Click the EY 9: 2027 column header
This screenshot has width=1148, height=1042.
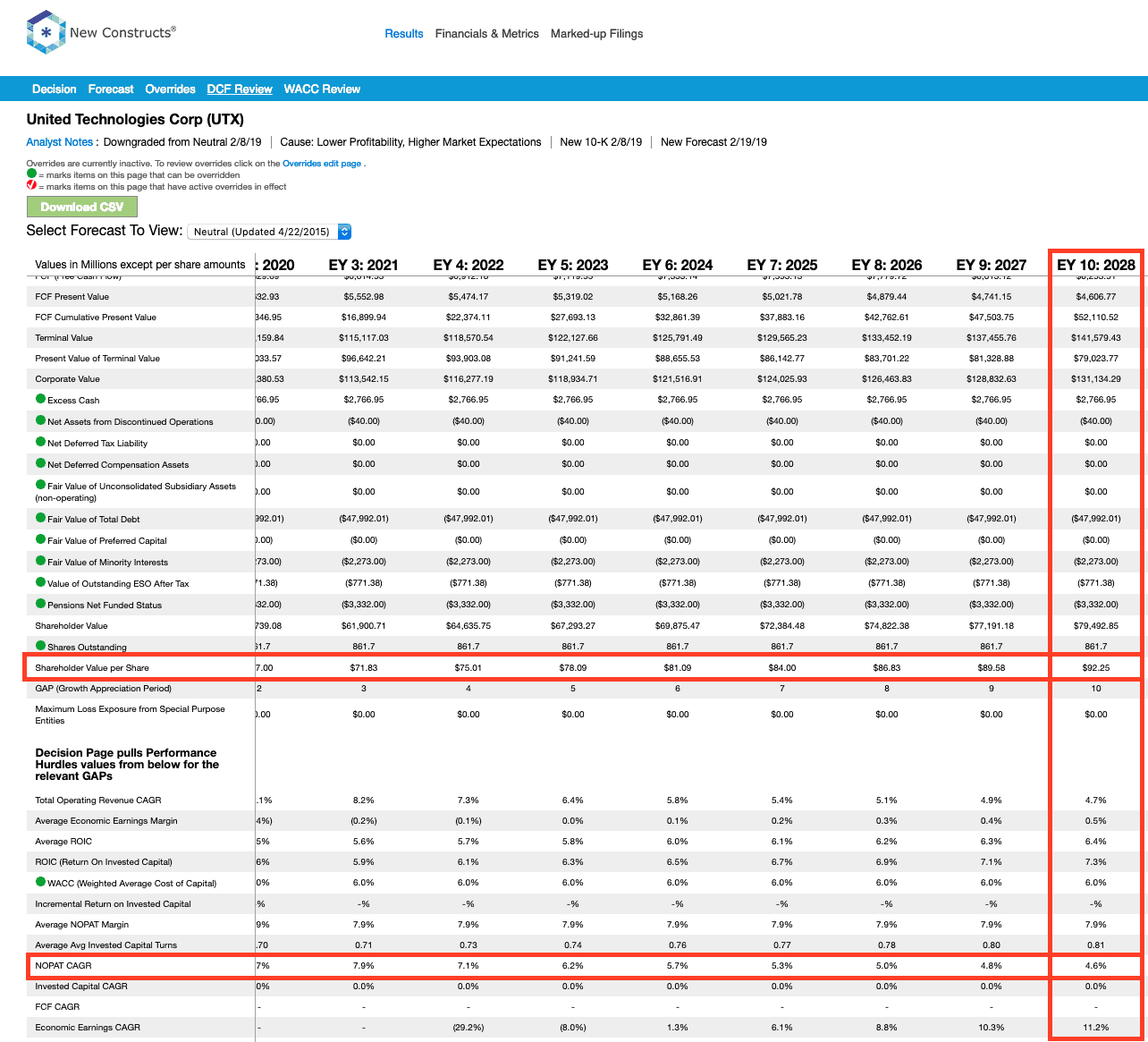(x=992, y=265)
